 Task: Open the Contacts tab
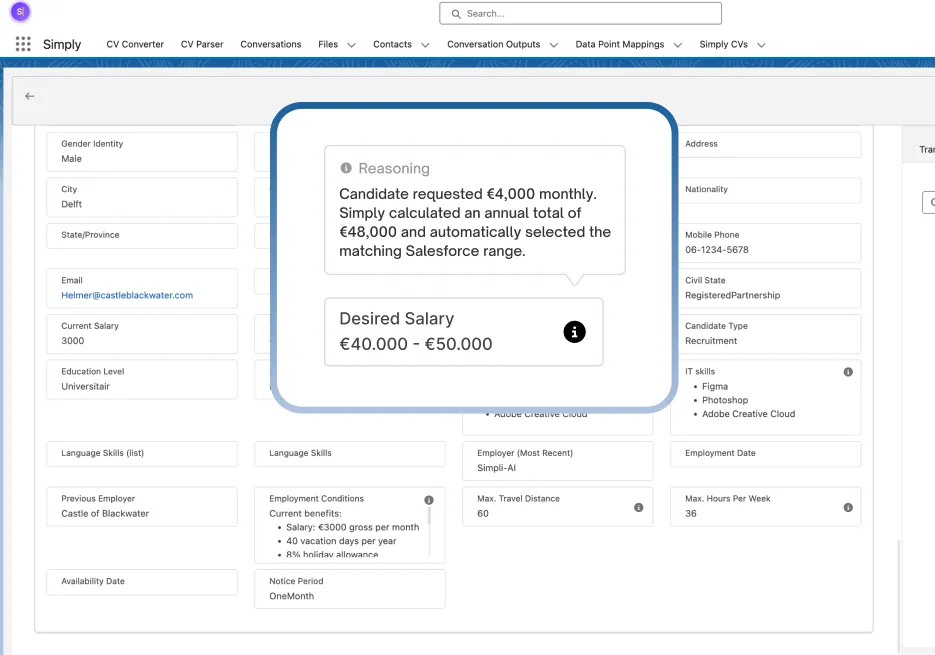pos(392,44)
